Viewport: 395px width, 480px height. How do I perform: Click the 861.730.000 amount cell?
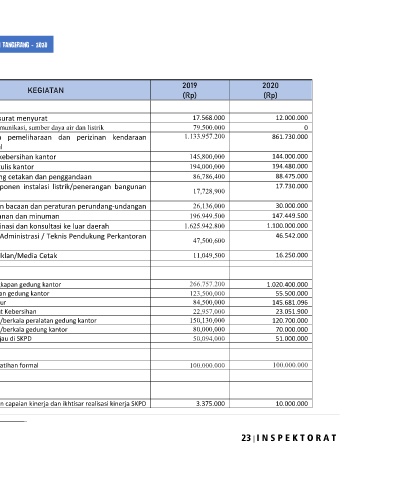tap(290, 136)
